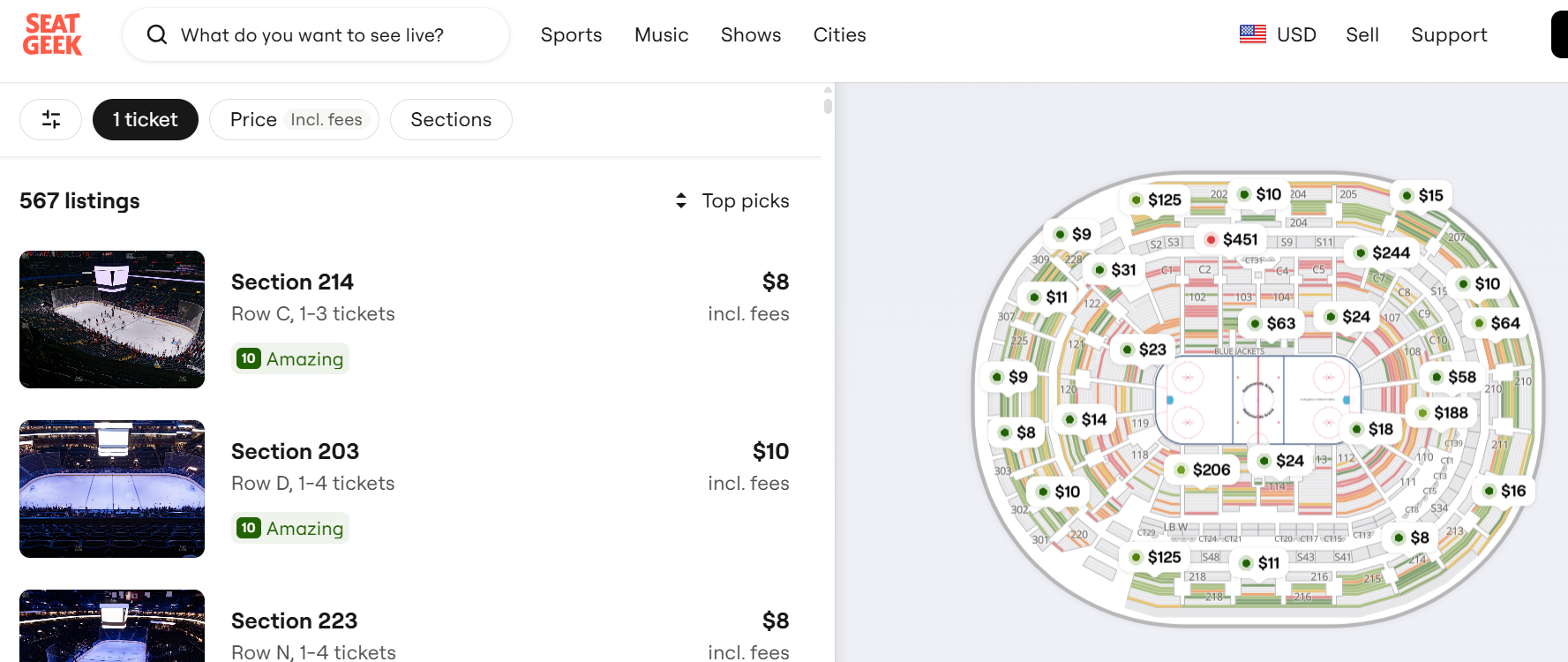Go to the Support page
Image resolution: width=1568 pixels, height=662 pixels.
click(x=1449, y=35)
